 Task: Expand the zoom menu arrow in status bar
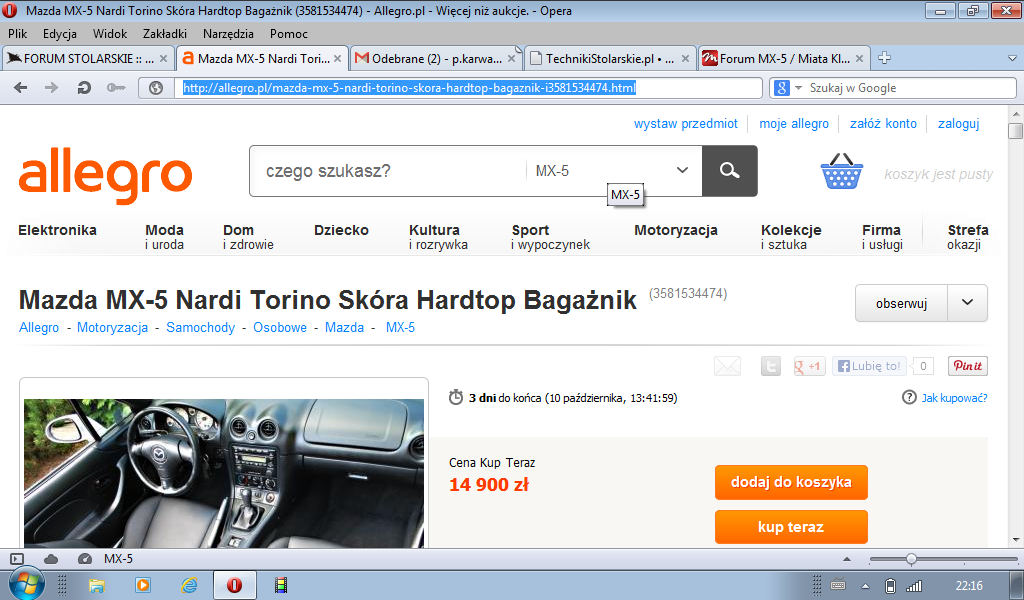[847, 559]
